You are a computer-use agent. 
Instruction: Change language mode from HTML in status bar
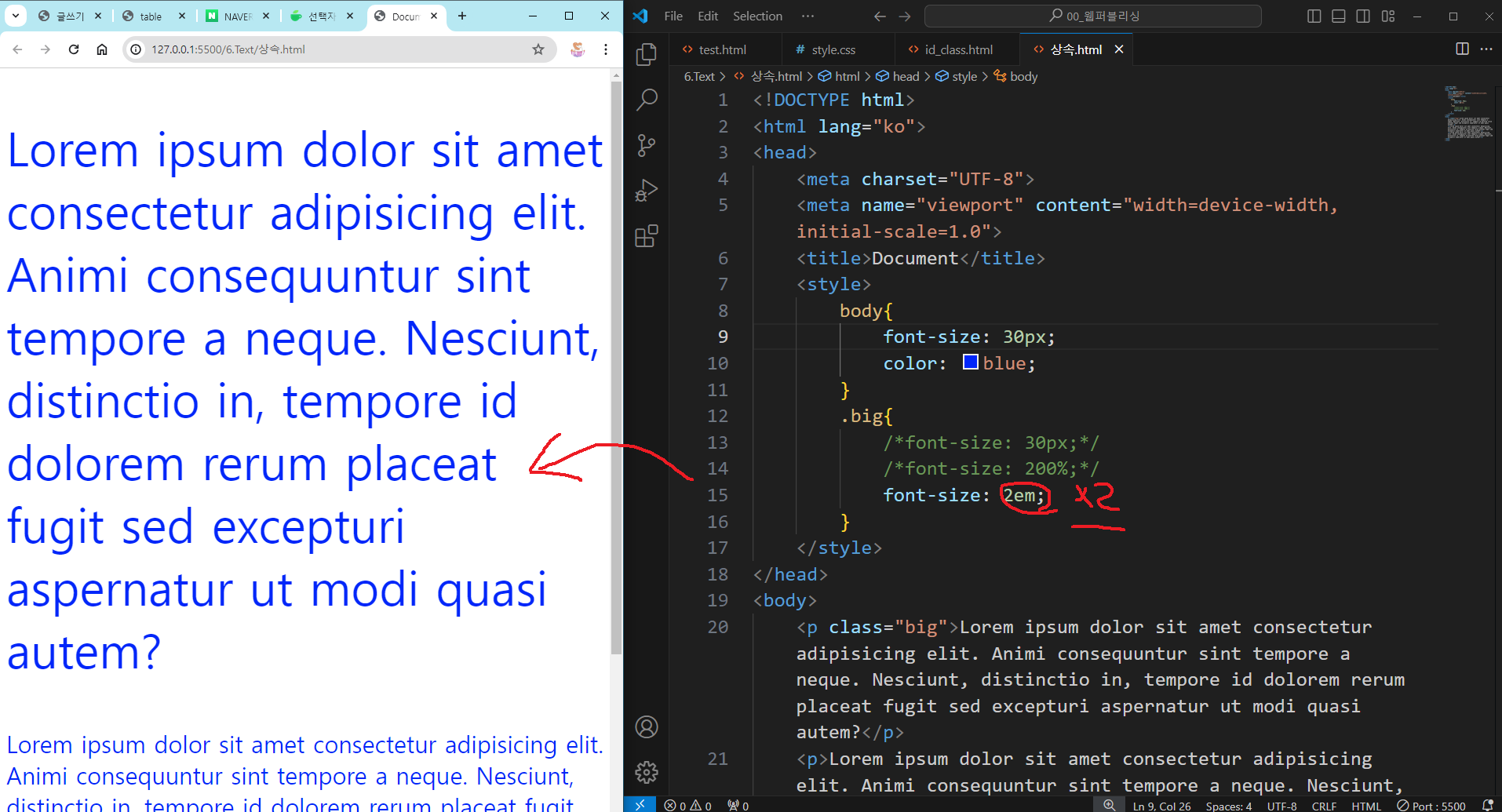[1365, 806]
